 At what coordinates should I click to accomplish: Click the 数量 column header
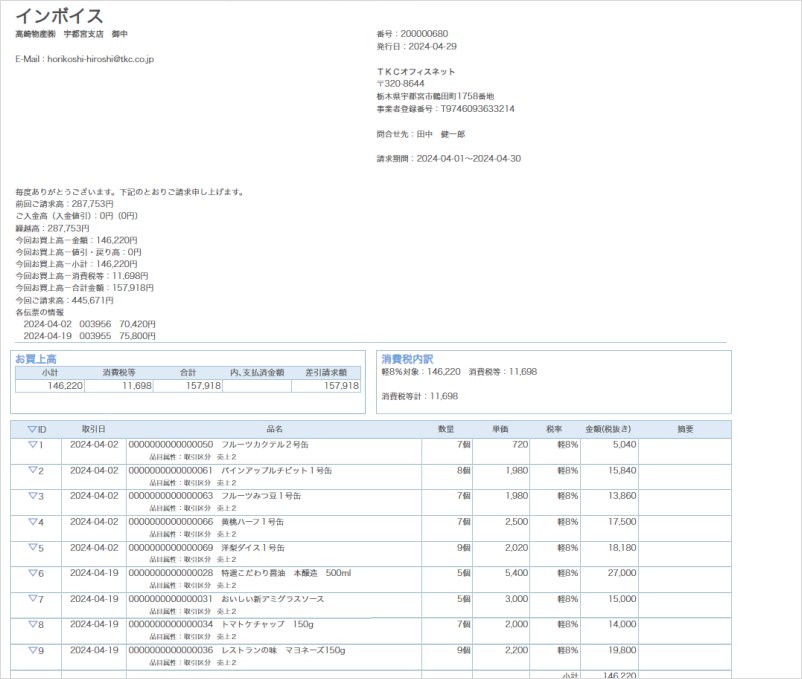coord(446,429)
